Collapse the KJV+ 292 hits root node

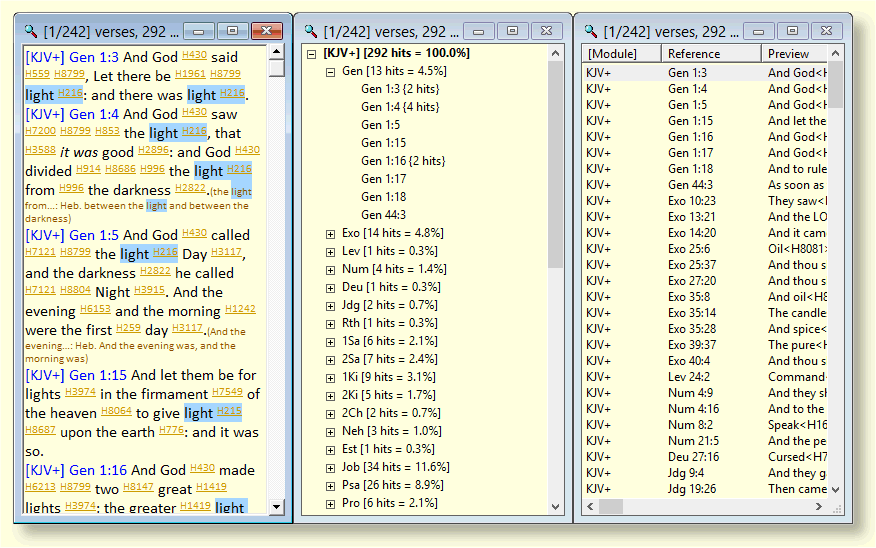[312, 54]
